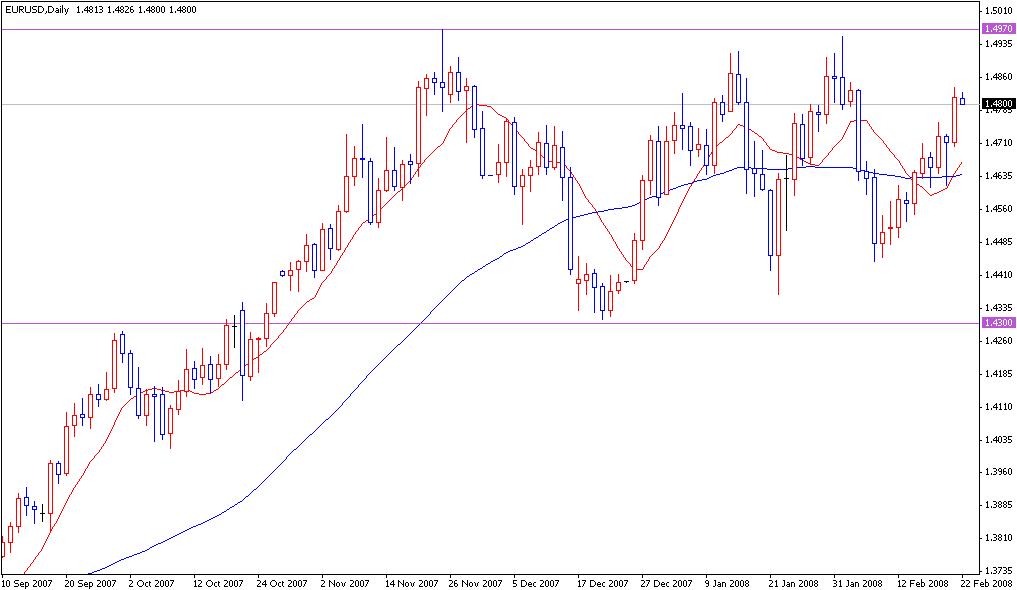Click the 1.4635 price scale value
Screen dimensions: 1017x590
(x=999, y=176)
